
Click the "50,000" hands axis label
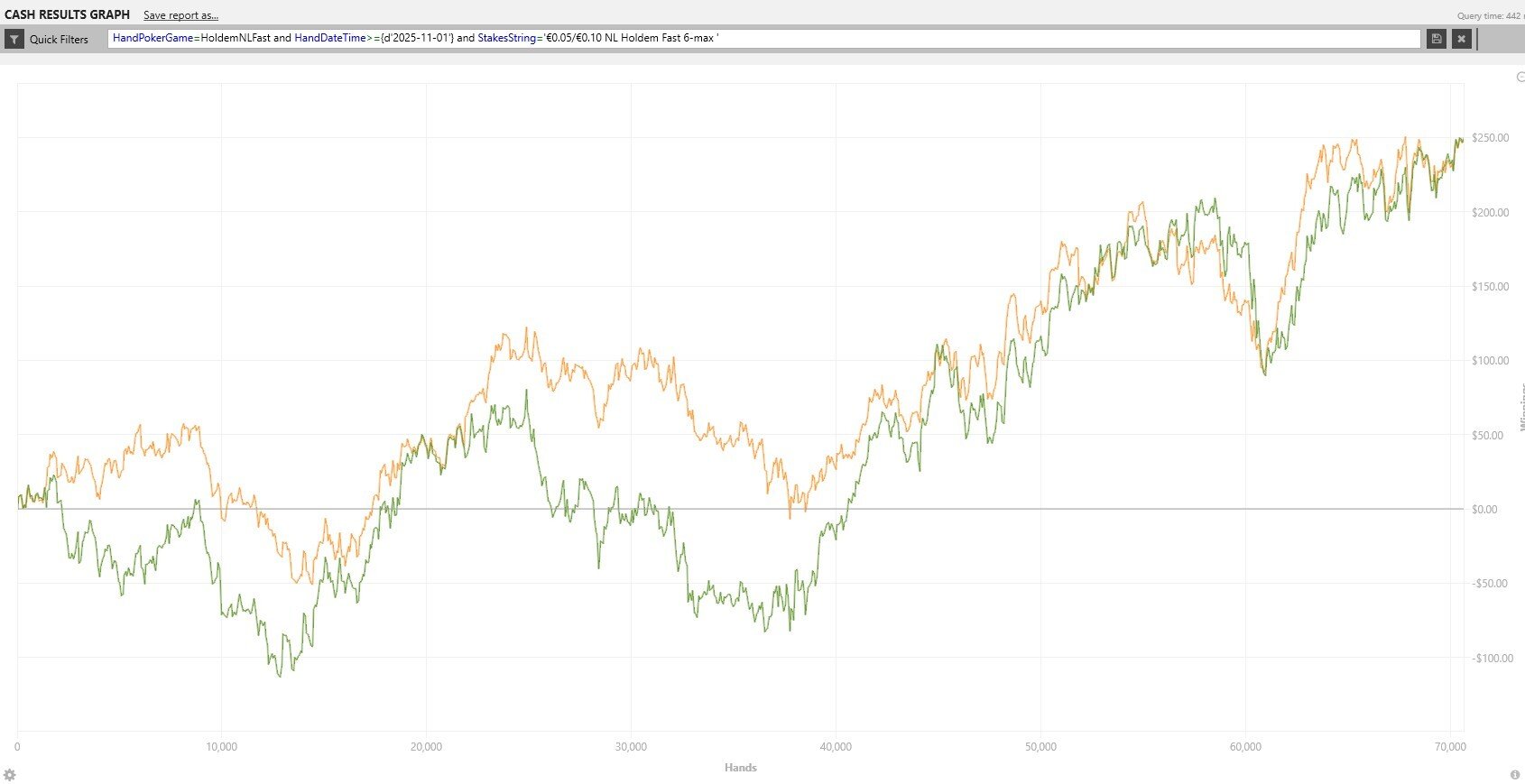[x=1040, y=747]
